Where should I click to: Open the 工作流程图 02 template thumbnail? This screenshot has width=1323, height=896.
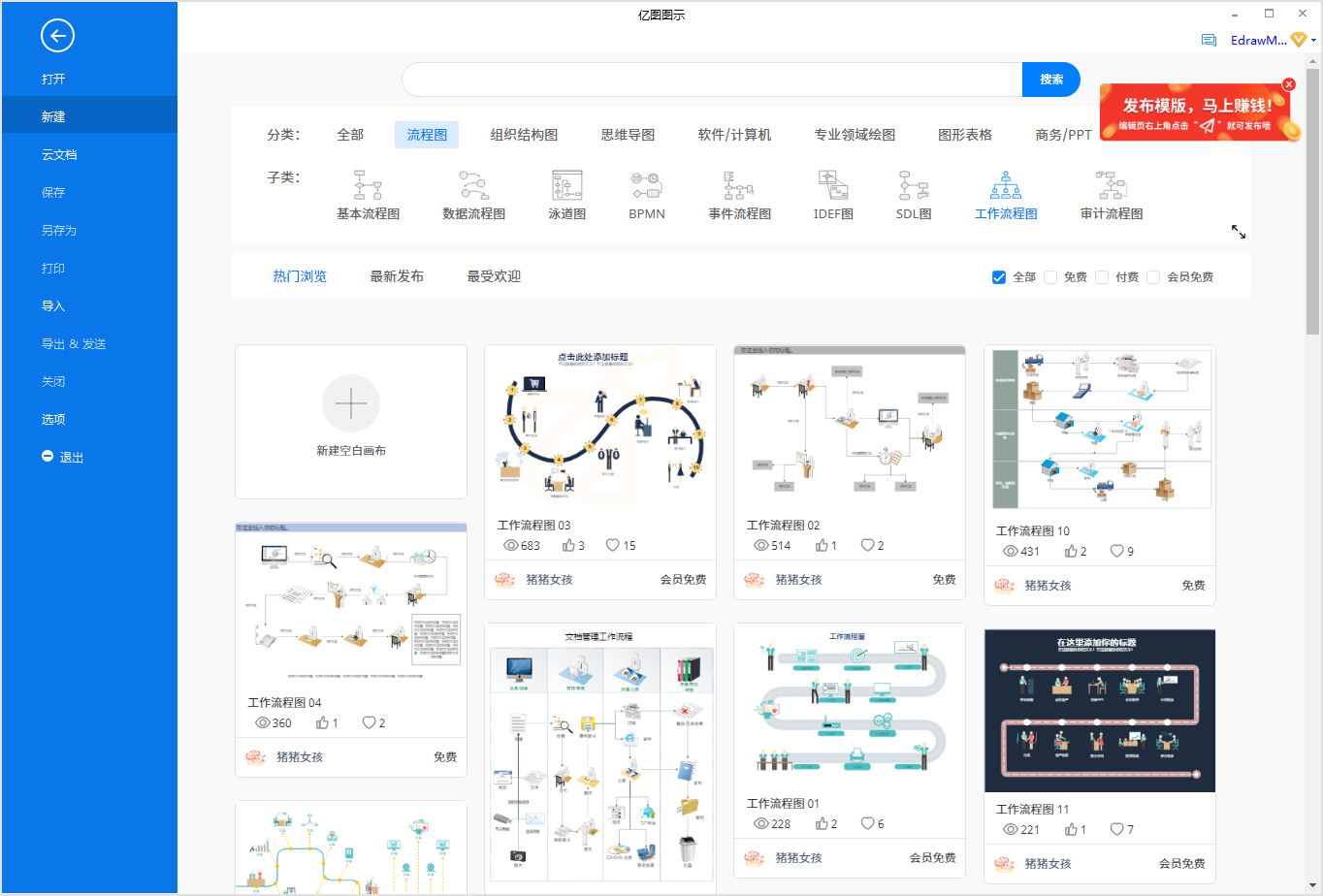850,427
